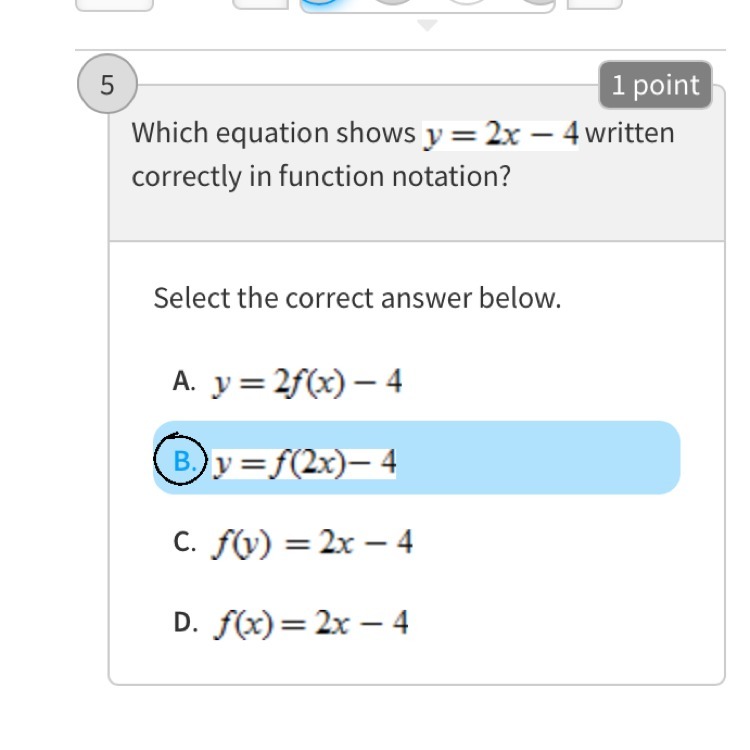
Task: Choose the circled B option letter
Action: 181,461
